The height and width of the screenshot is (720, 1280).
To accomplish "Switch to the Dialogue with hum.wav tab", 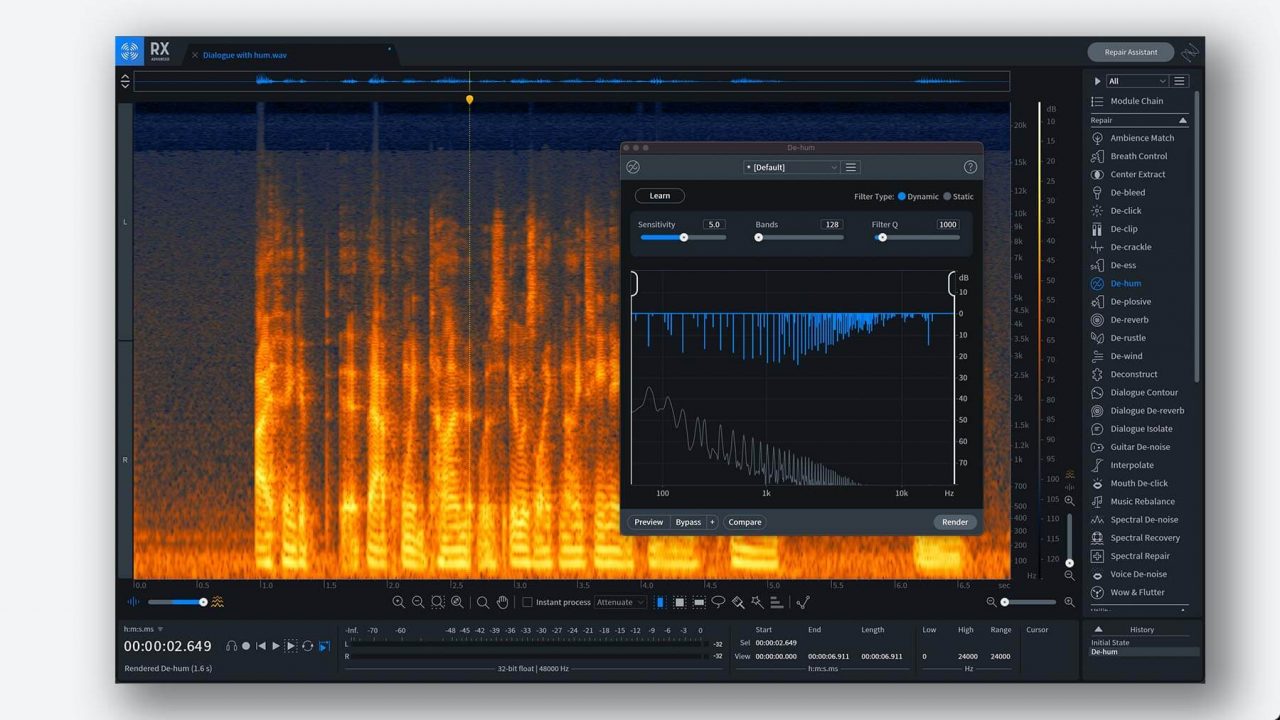I will click(x=246, y=55).
